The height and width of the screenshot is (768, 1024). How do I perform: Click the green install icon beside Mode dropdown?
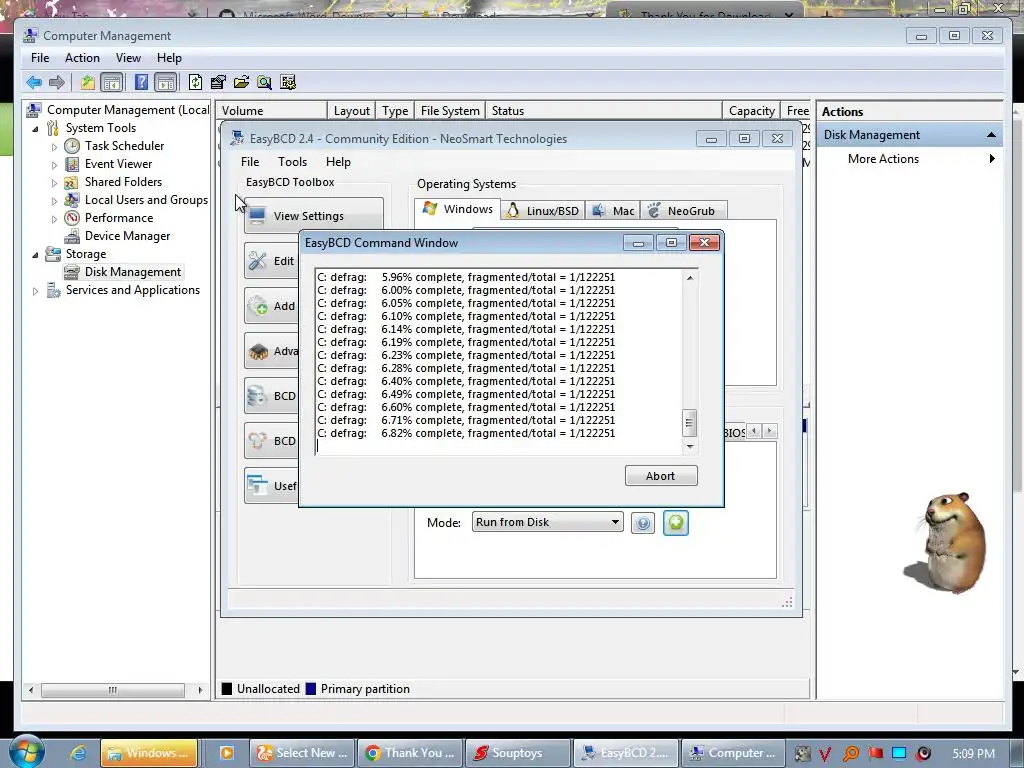coord(676,523)
